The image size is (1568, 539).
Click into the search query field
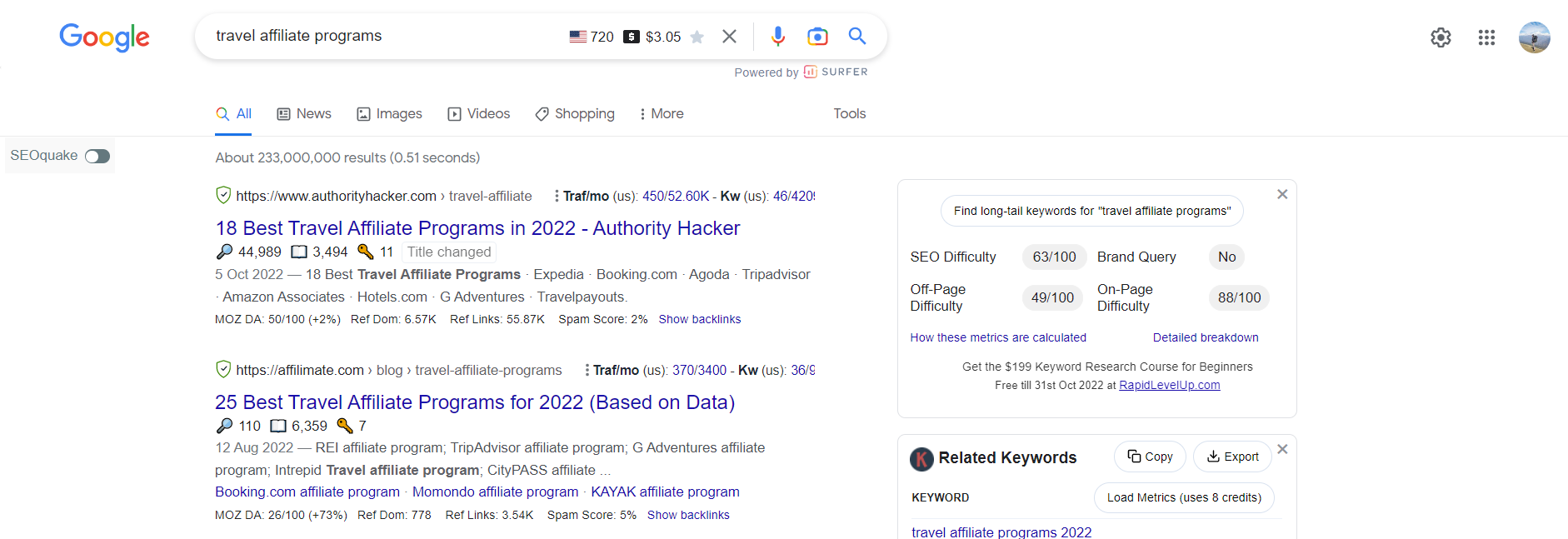(x=383, y=36)
